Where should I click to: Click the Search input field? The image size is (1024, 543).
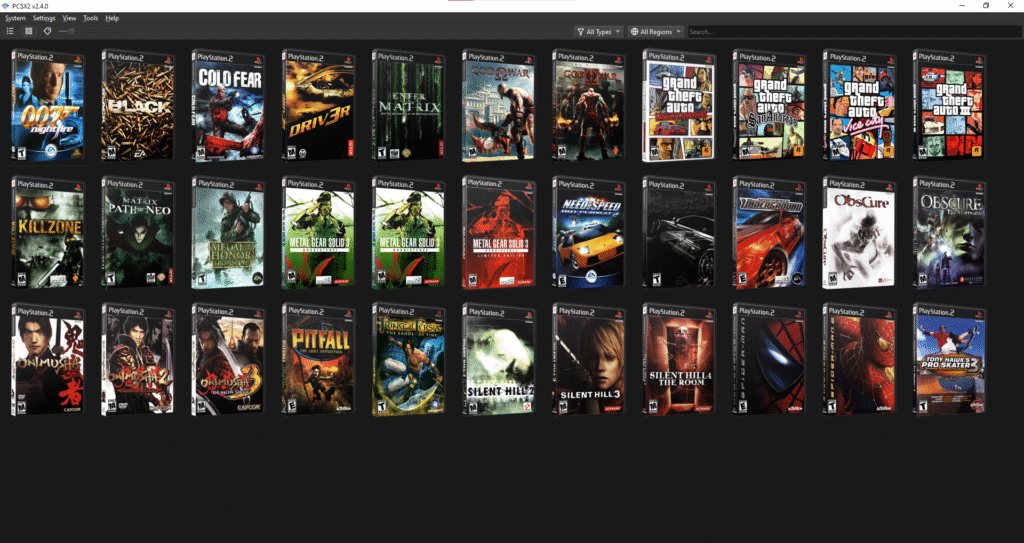click(853, 31)
